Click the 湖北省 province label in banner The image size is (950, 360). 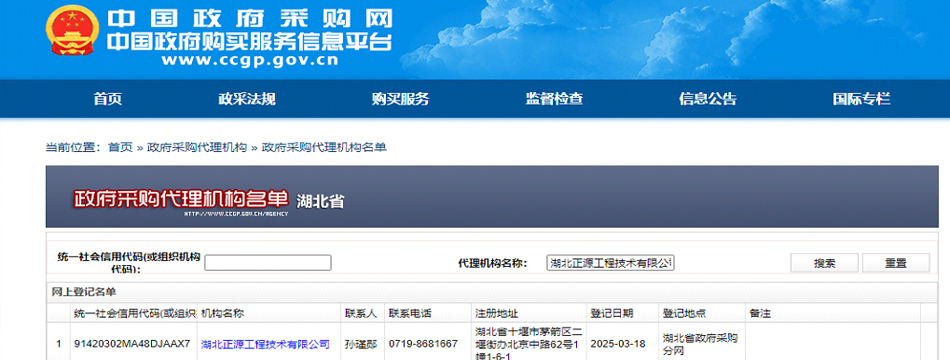[x=321, y=202]
